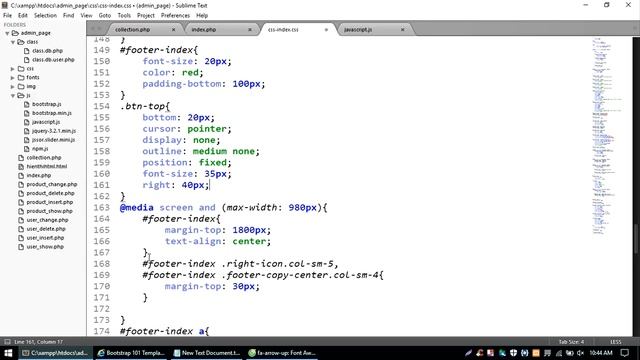Click the user_change.php file icon
640x360 pixels.
[x=21, y=220]
